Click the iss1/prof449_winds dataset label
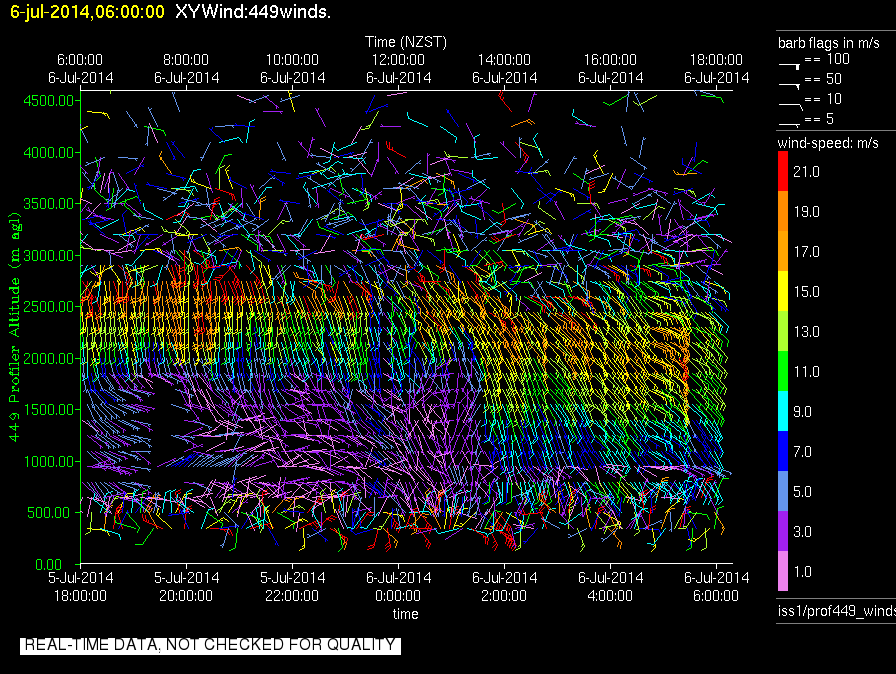The height and width of the screenshot is (674, 896). (836, 611)
